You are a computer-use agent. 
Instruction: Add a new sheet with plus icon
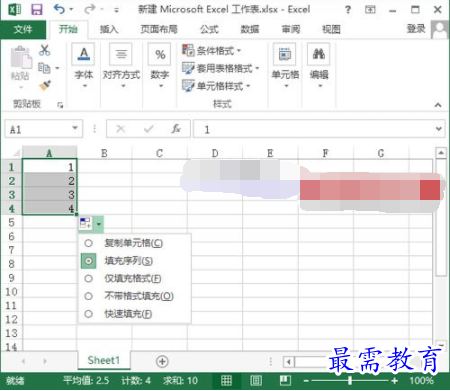[162, 361]
